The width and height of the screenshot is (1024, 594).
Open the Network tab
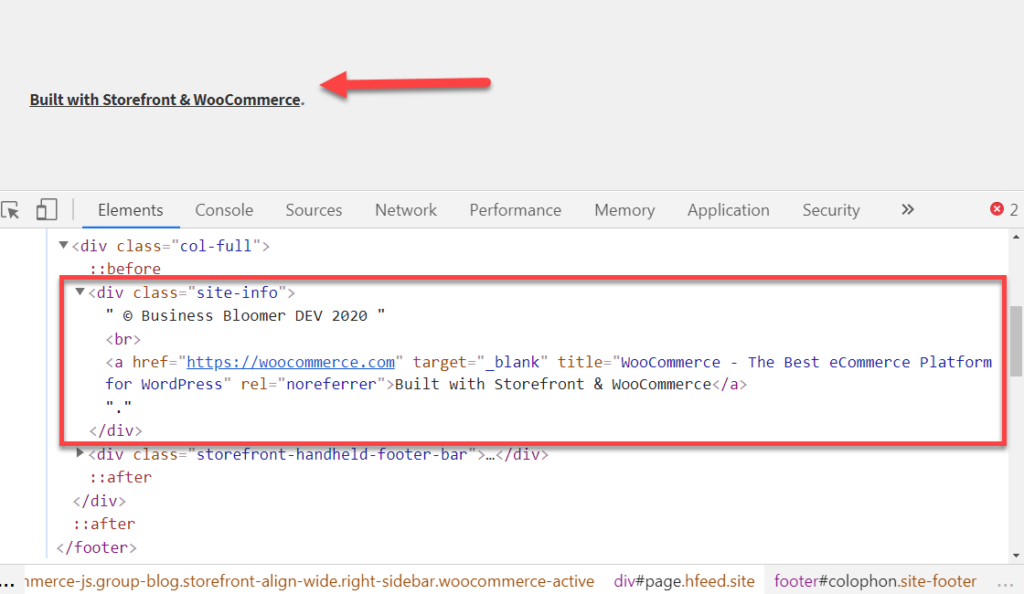coord(406,210)
